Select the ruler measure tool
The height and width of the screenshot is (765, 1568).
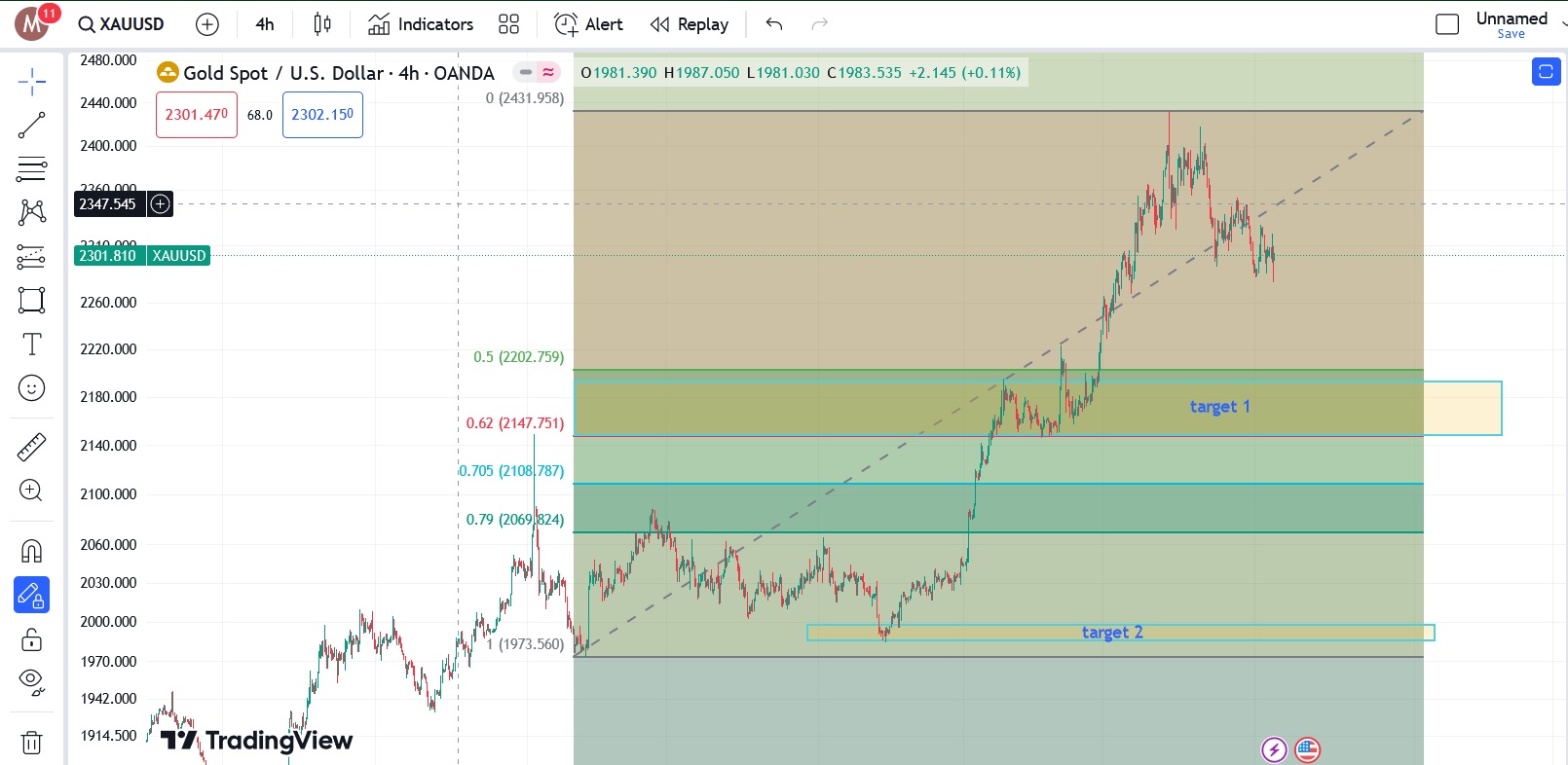click(x=31, y=447)
